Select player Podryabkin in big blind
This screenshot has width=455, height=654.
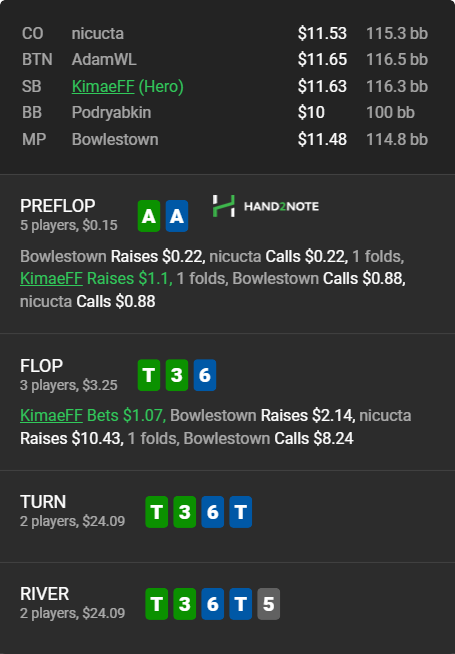(111, 113)
